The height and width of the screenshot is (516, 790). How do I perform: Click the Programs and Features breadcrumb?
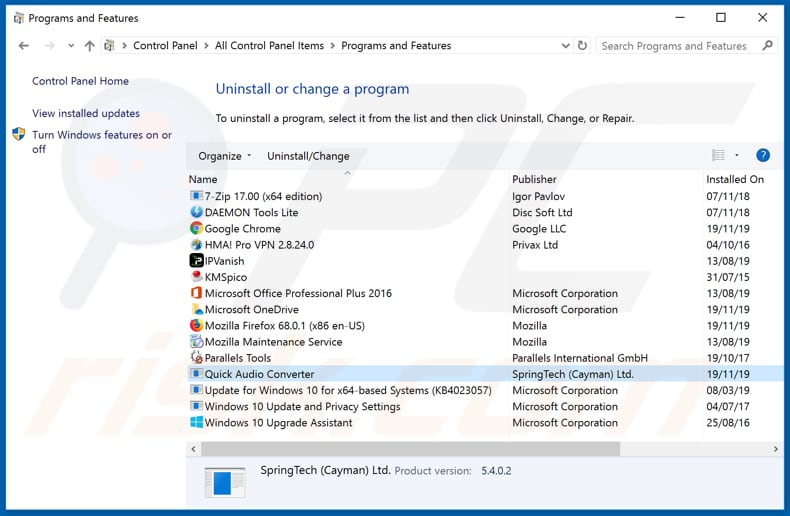pyautogui.click(x=396, y=45)
